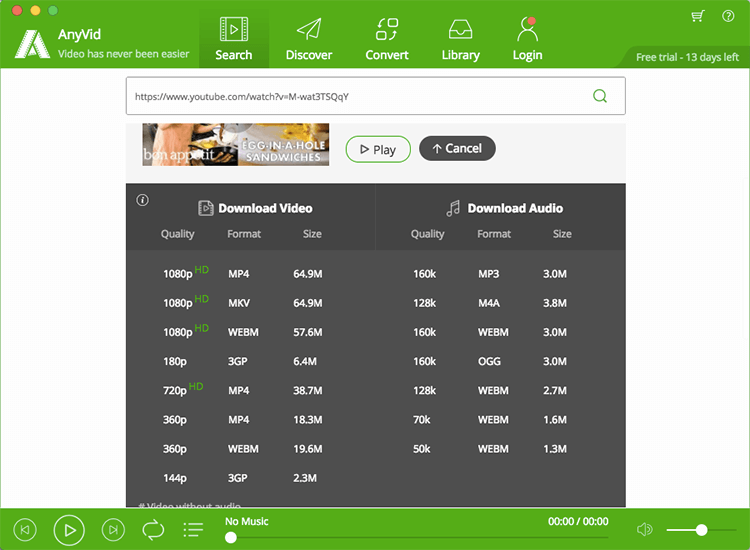Open the Convert tab

[x=386, y=39]
